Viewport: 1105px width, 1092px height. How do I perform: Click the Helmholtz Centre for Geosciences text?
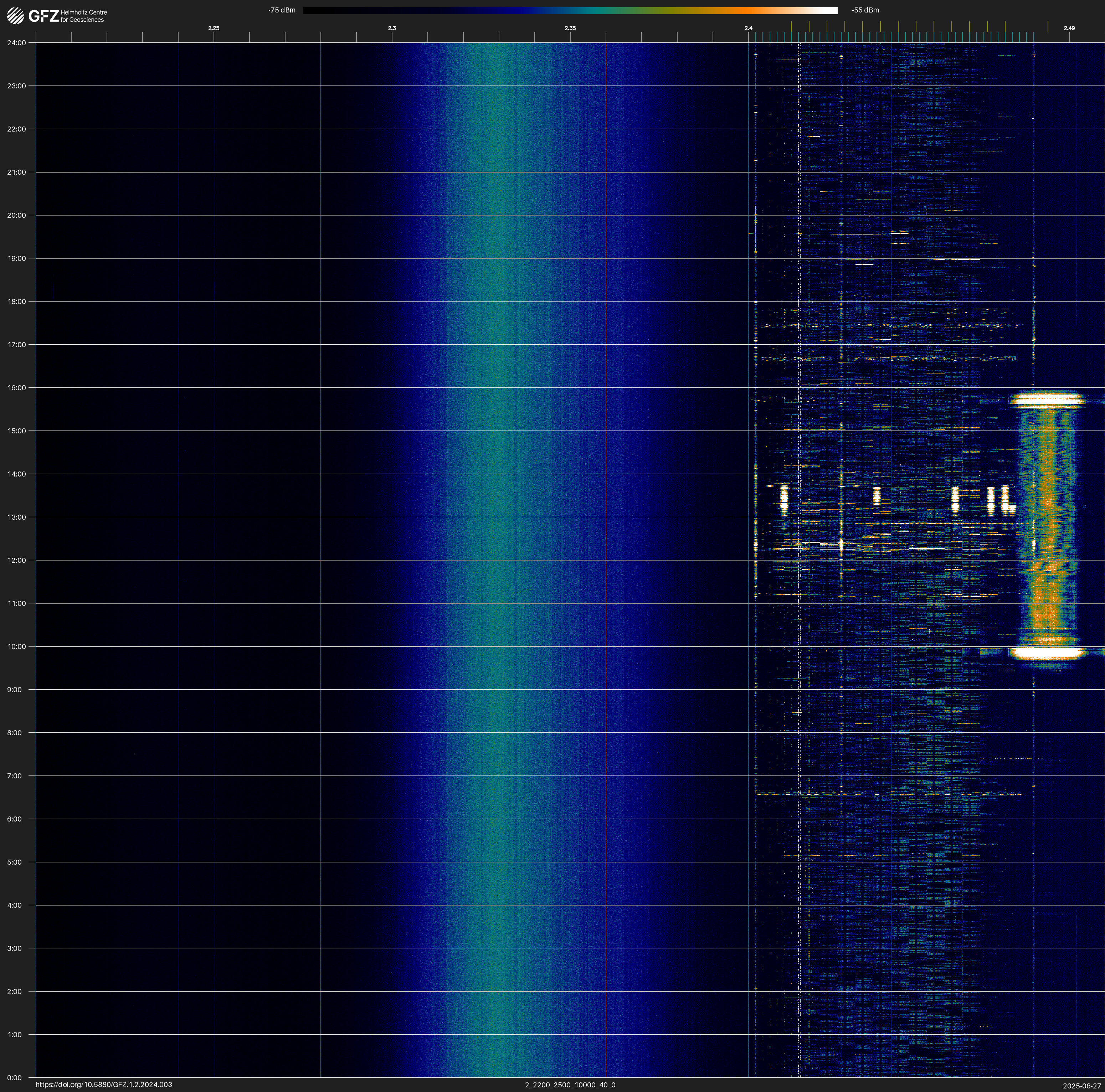pyautogui.click(x=83, y=16)
